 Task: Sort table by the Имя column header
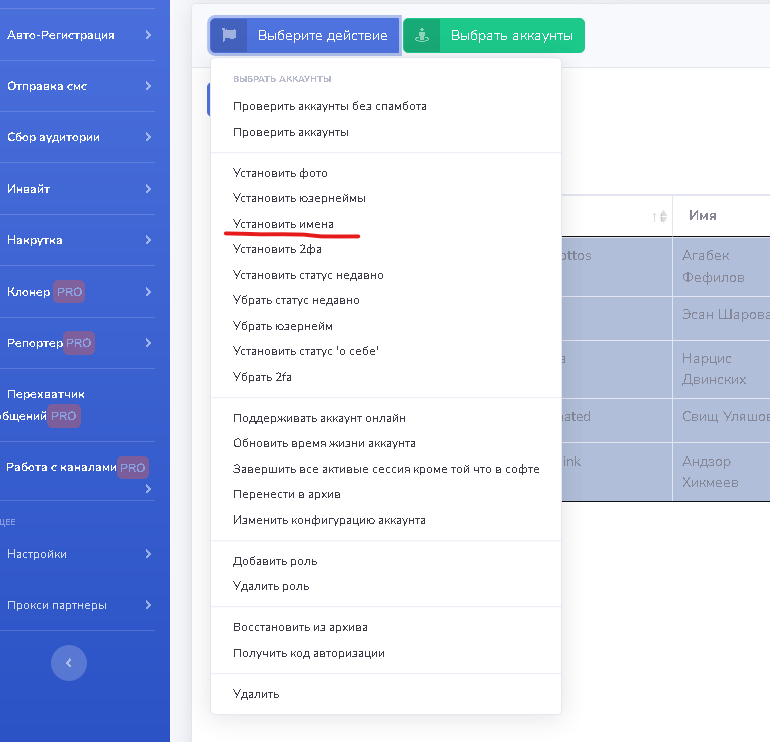(703, 216)
